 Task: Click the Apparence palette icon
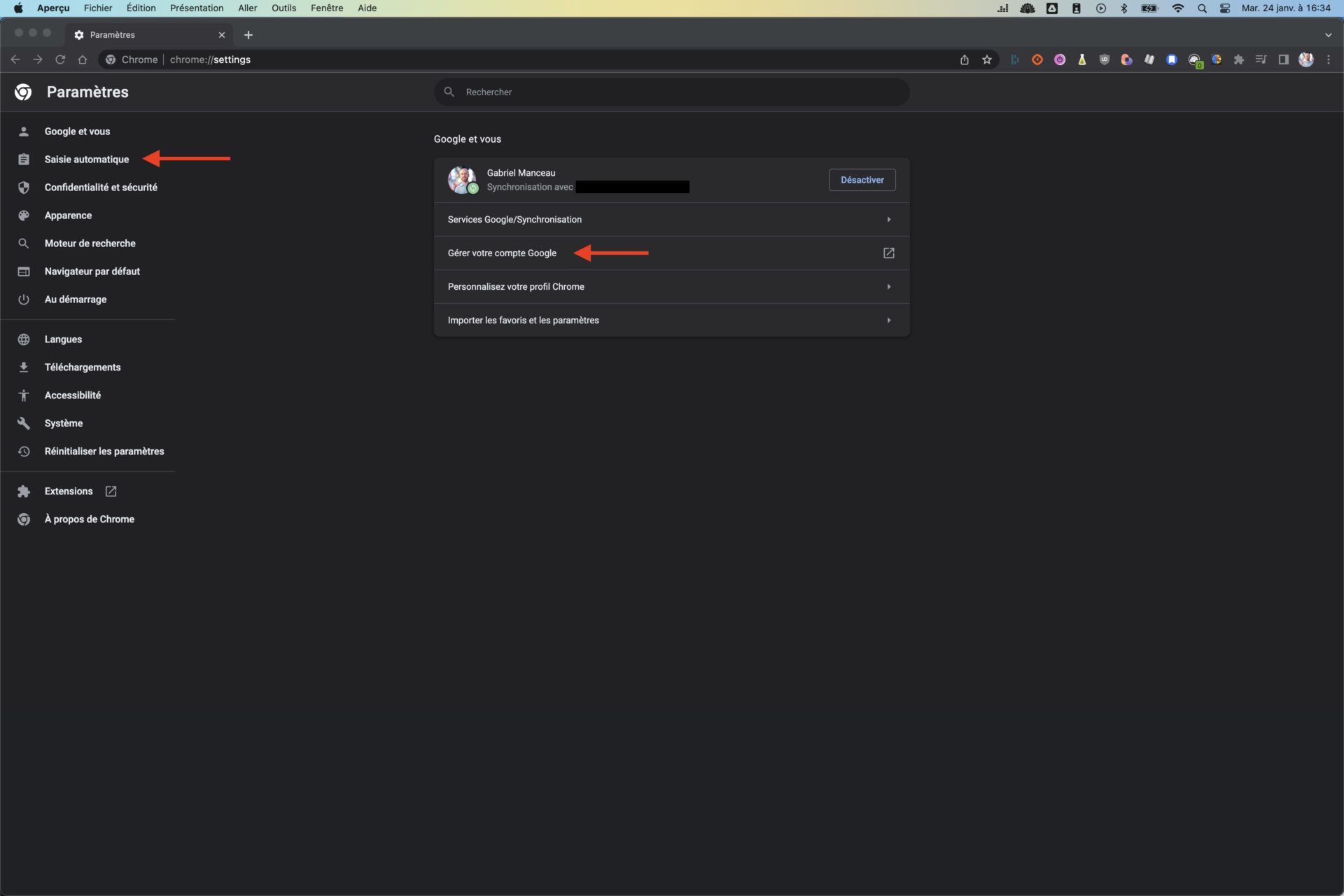(24, 216)
